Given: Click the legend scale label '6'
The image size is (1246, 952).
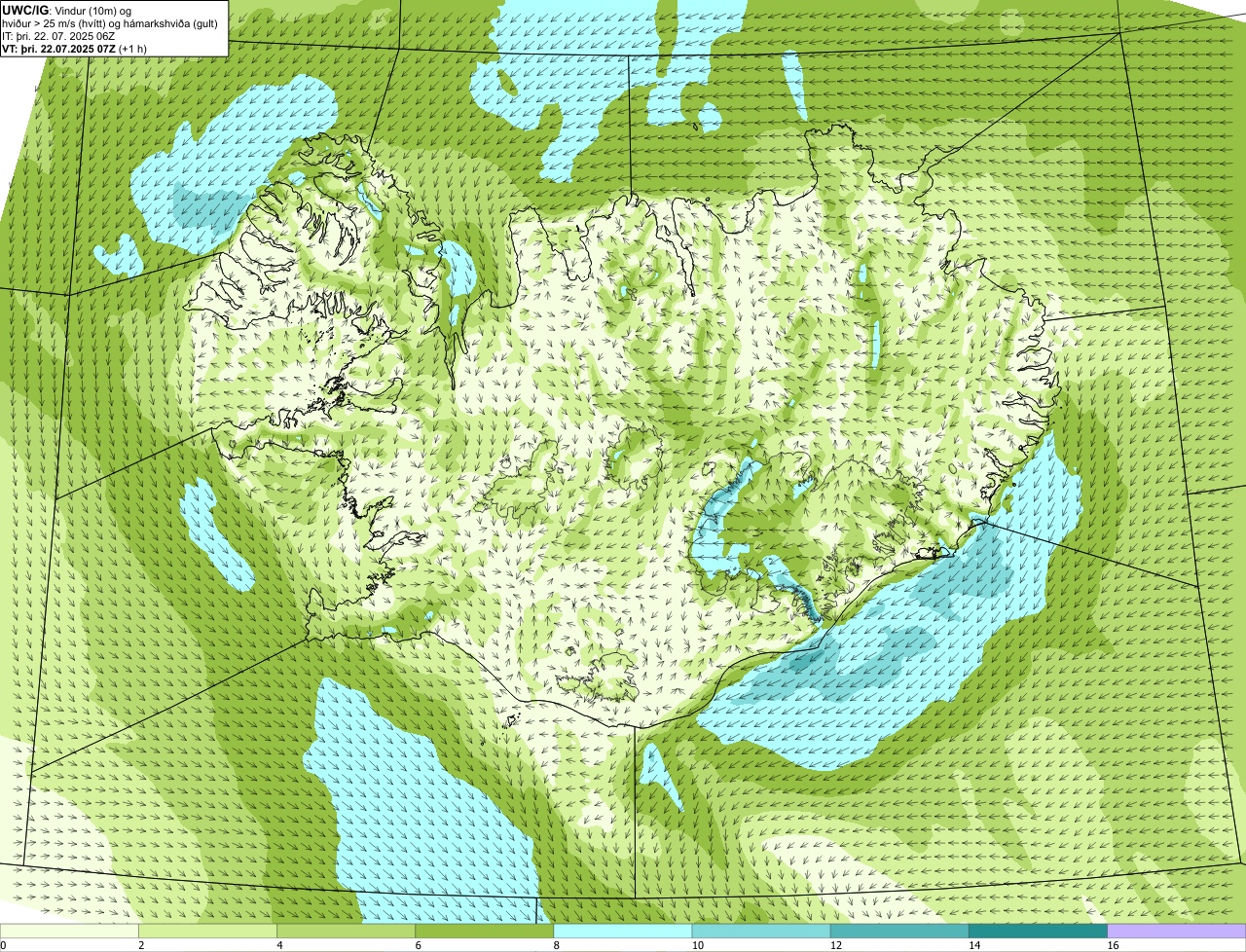Looking at the screenshot, I should 418,945.
